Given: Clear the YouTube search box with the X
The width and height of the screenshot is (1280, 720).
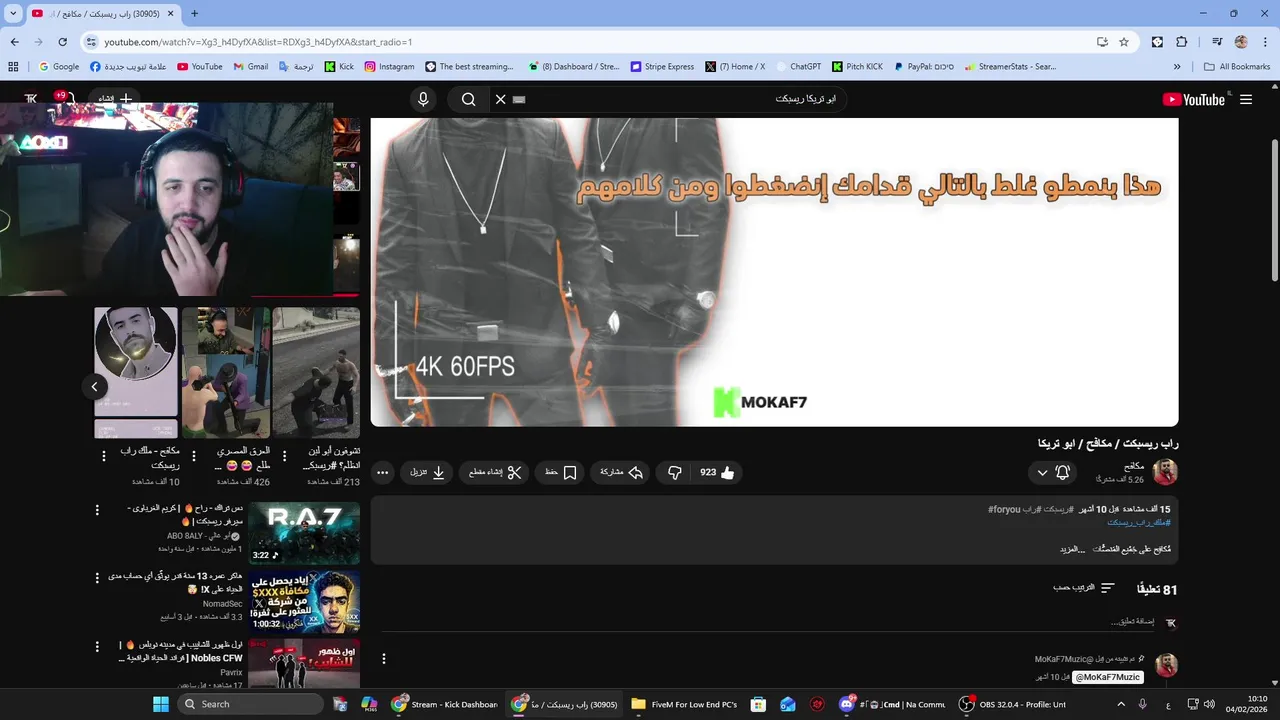Looking at the screenshot, I should point(500,99).
